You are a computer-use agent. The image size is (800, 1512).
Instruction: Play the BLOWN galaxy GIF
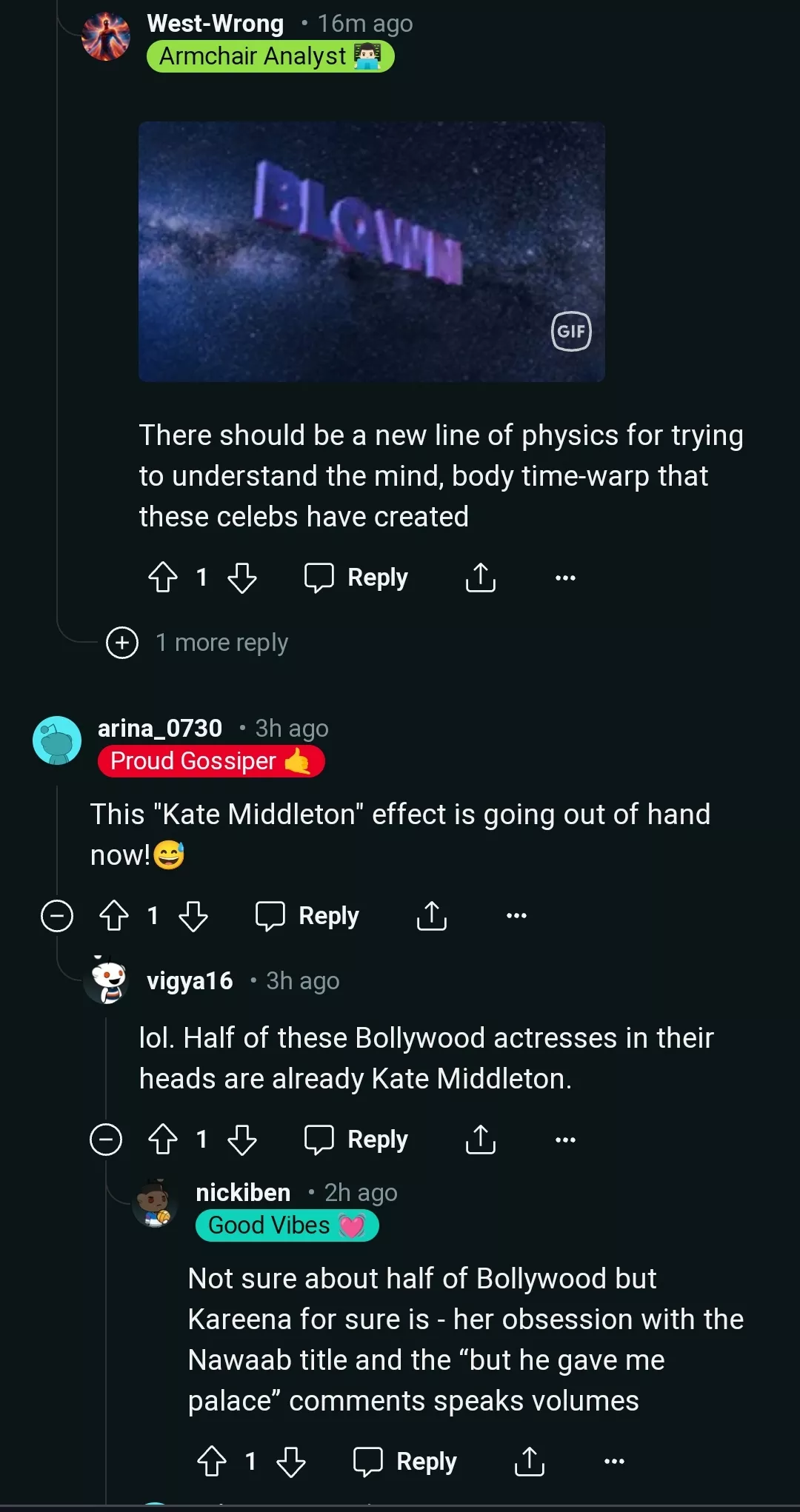coord(372,252)
